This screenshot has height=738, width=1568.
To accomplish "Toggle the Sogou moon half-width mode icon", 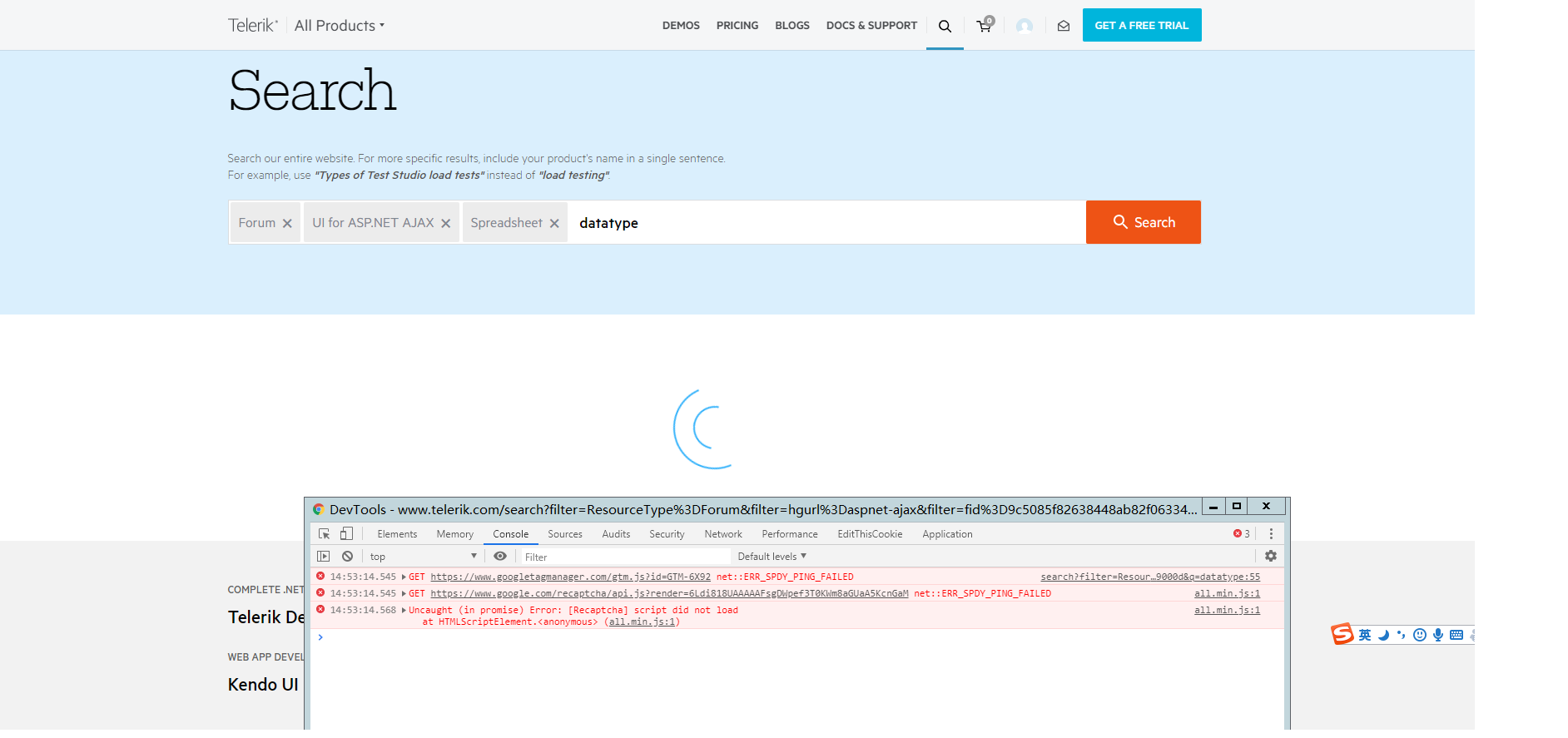I will tap(1384, 636).
